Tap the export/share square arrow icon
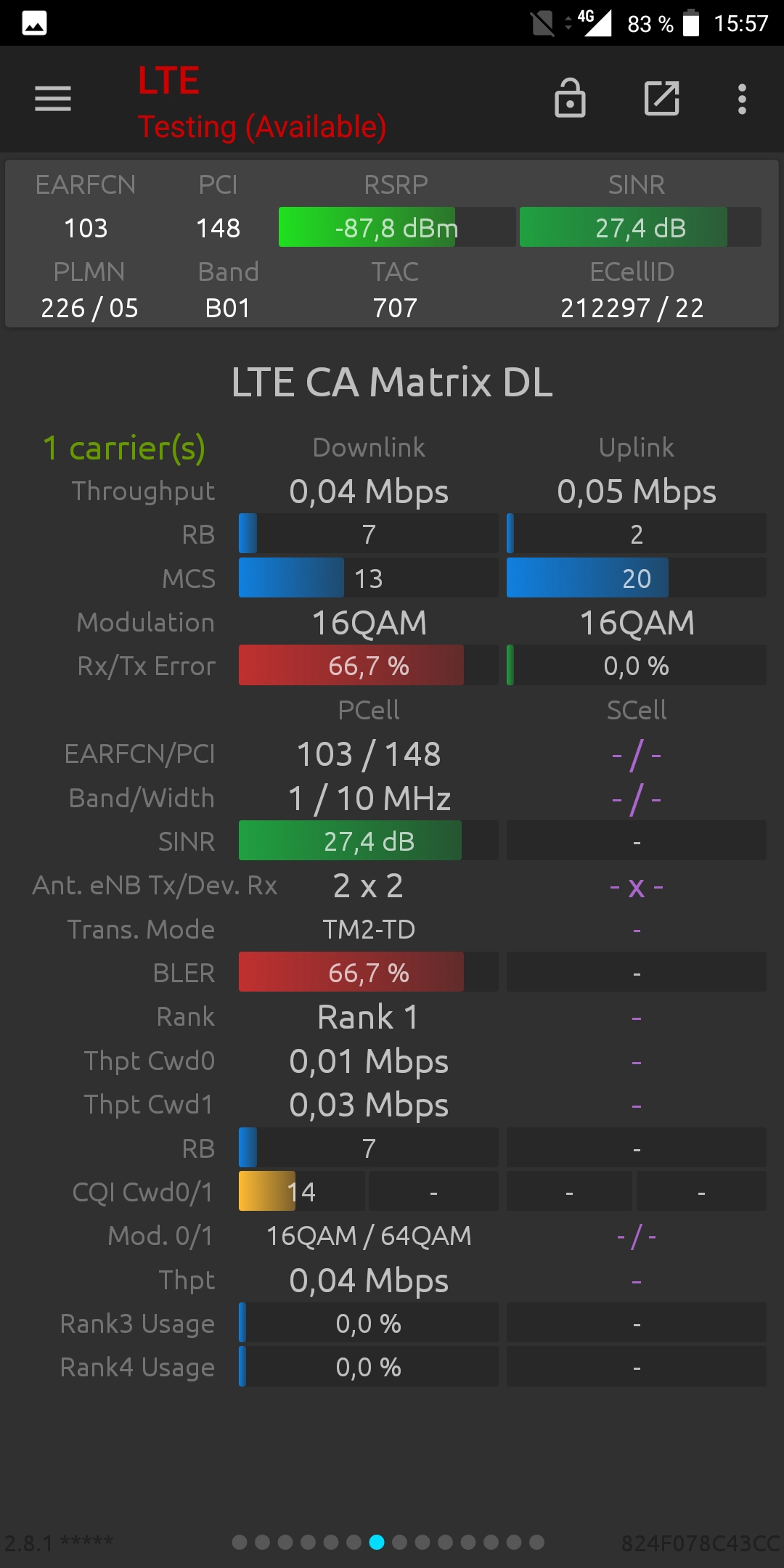This screenshot has width=784, height=1568. click(662, 98)
